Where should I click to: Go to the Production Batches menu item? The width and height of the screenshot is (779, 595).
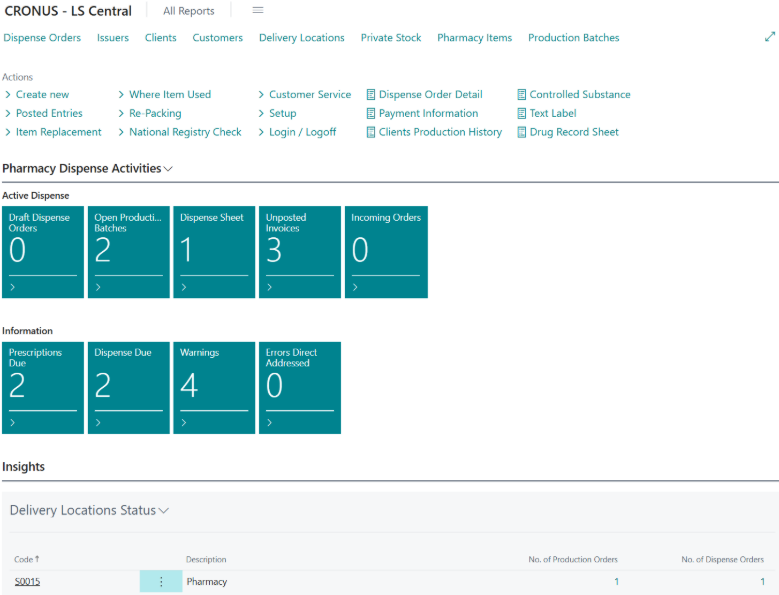(x=573, y=38)
